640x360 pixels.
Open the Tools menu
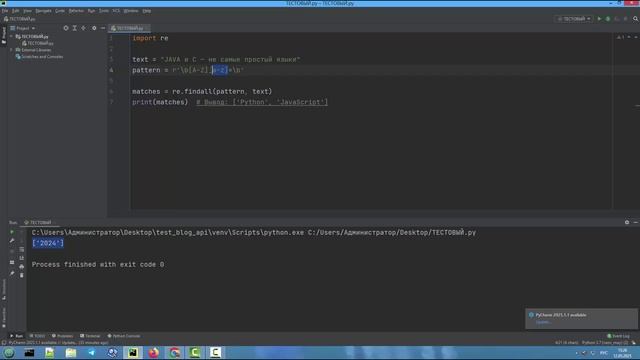pos(104,11)
